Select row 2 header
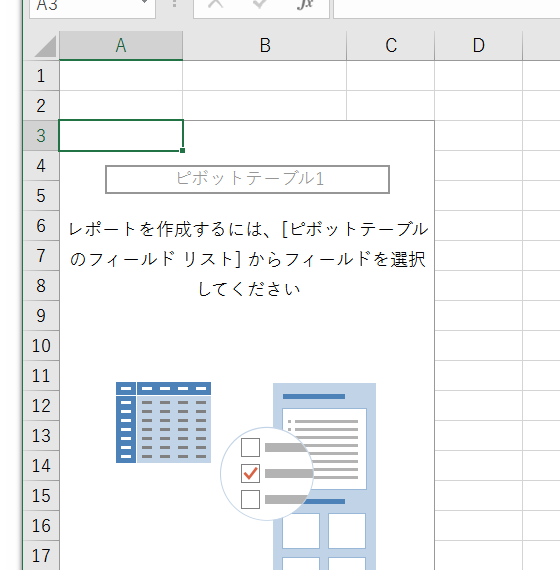 click(x=41, y=105)
